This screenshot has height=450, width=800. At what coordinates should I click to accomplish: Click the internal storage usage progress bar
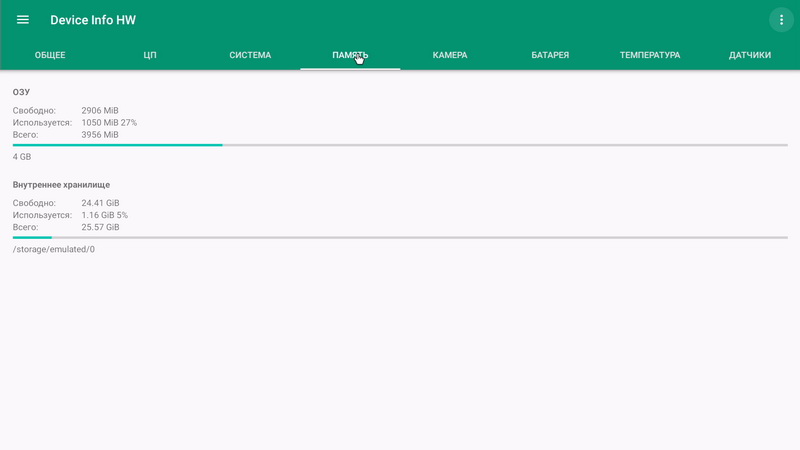coord(400,237)
